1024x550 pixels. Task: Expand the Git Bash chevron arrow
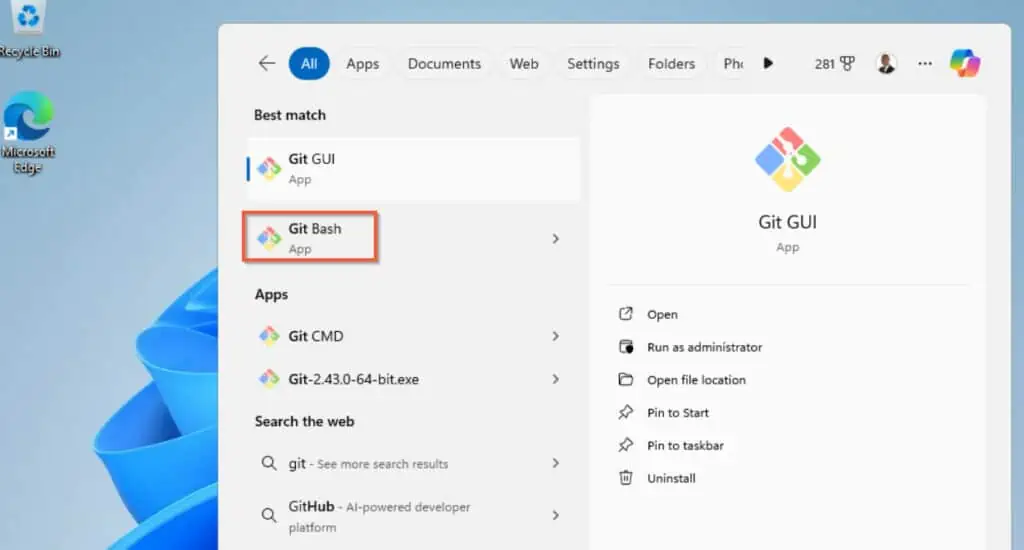[555, 238]
